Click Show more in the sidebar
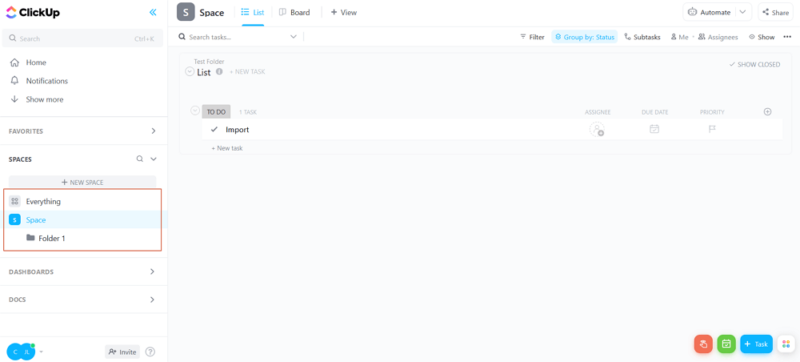Image resolution: width=800 pixels, height=362 pixels. pyautogui.click(x=44, y=99)
